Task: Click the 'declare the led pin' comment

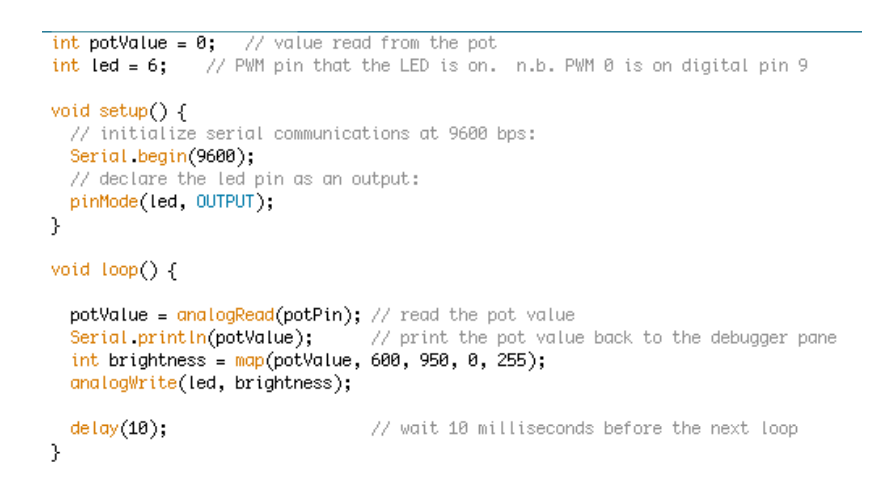Action: 245,180
